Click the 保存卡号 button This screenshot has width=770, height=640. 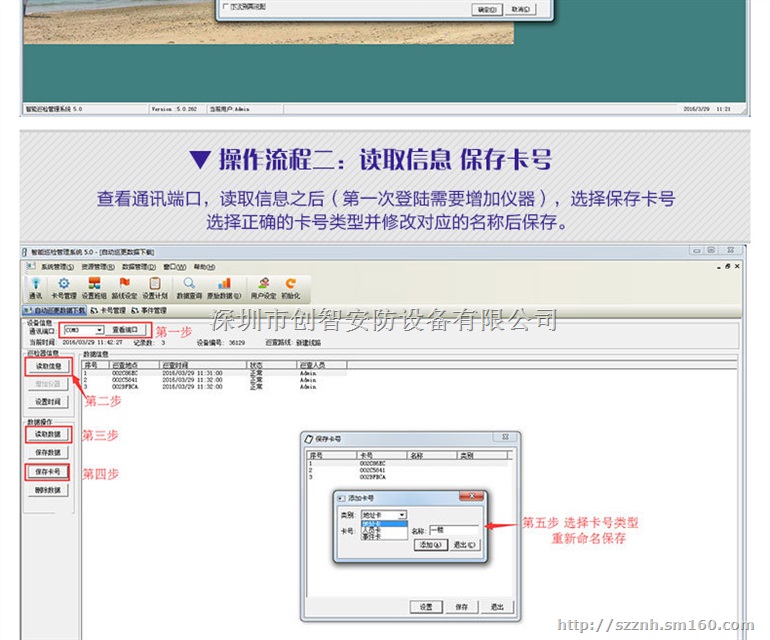pyautogui.click(x=48, y=472)
